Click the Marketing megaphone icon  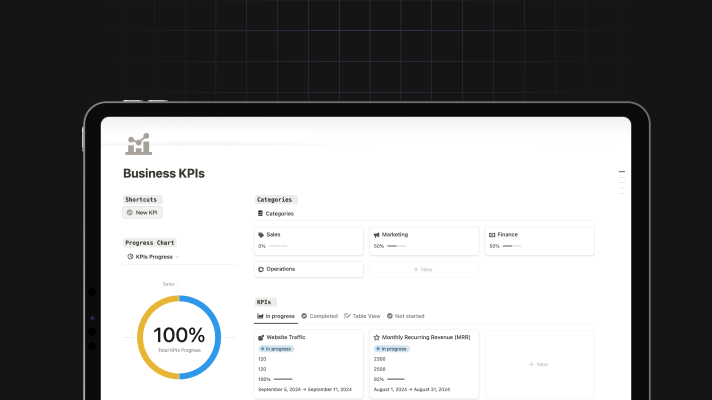click(377, 234)
